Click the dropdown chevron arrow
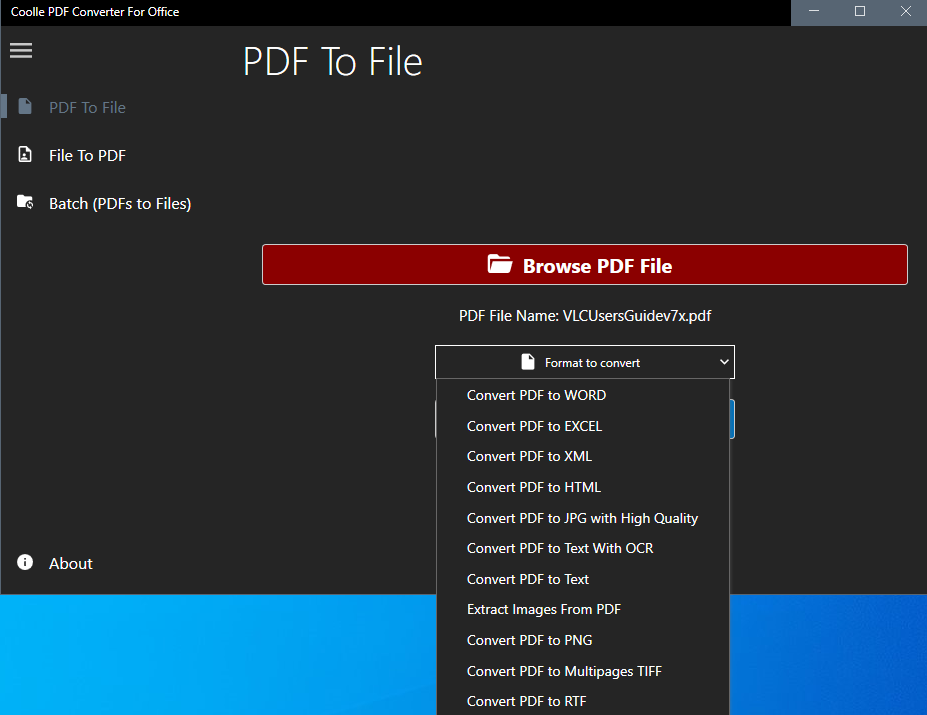The width and height of the screenshot is (927, 715). point(724,362)
